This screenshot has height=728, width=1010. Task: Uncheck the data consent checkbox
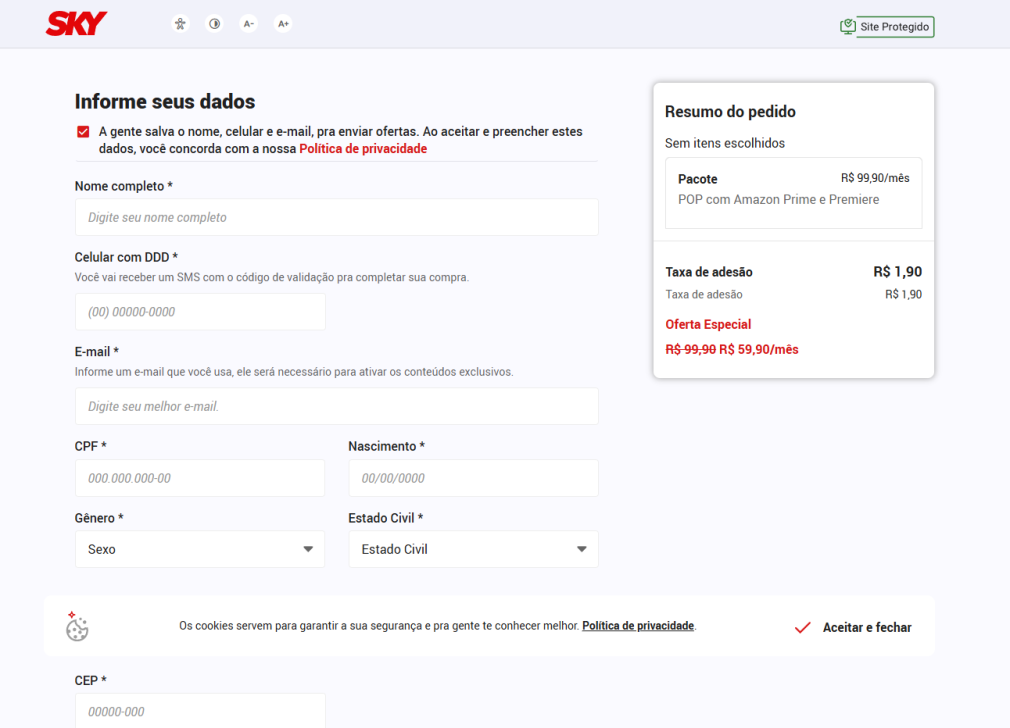(x=83, y=132)
